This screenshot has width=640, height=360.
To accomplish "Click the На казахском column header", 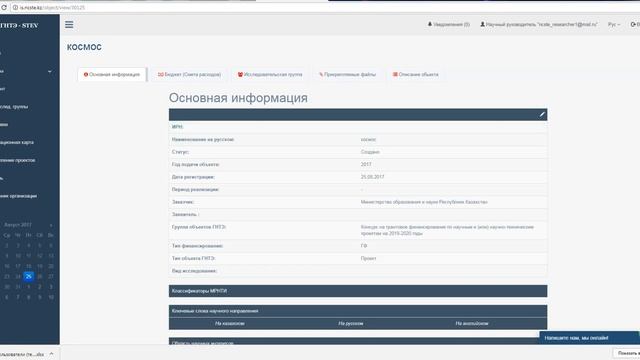I will point(230,324).
